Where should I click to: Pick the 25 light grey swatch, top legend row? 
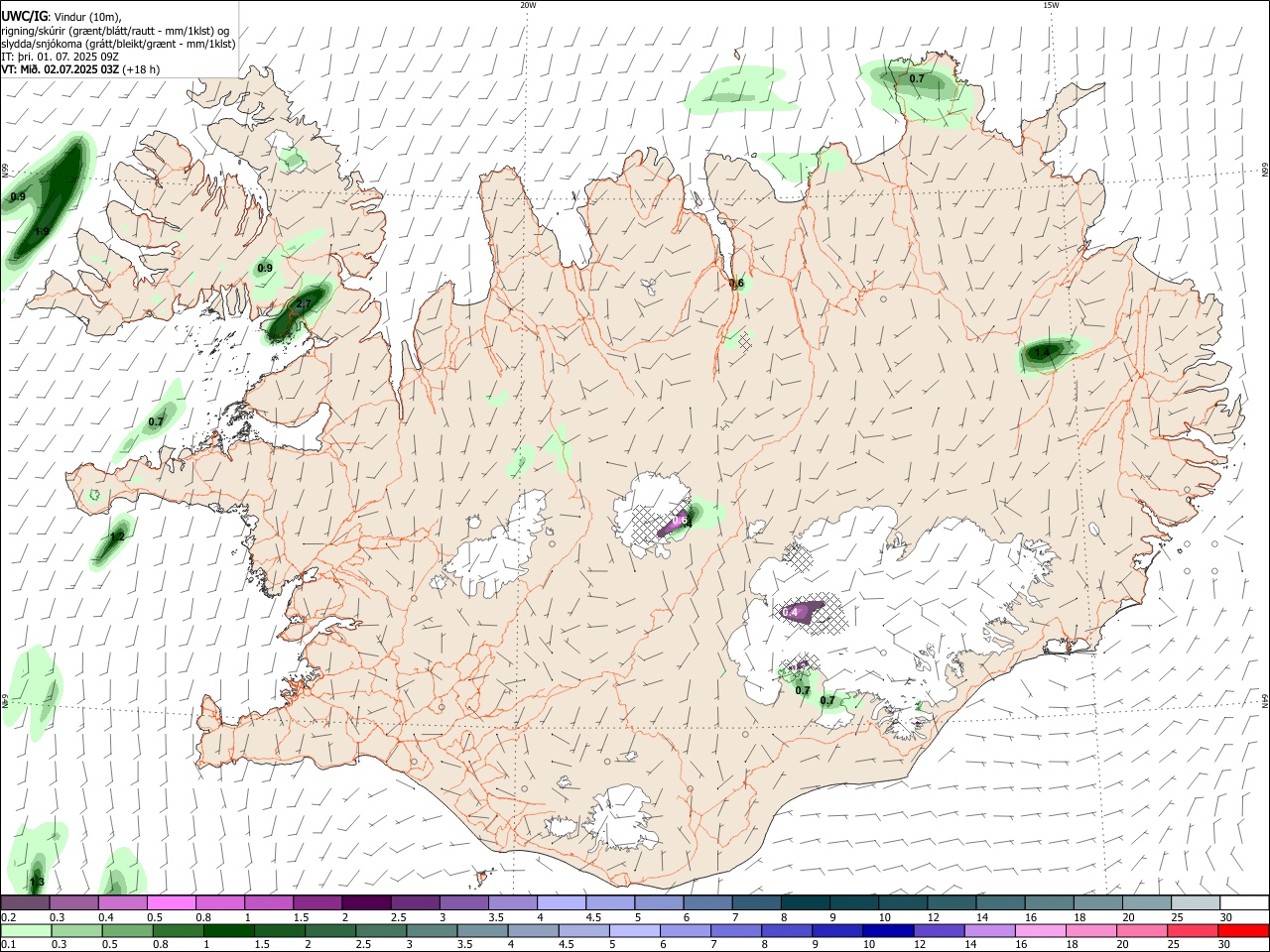coord(1195,903)
